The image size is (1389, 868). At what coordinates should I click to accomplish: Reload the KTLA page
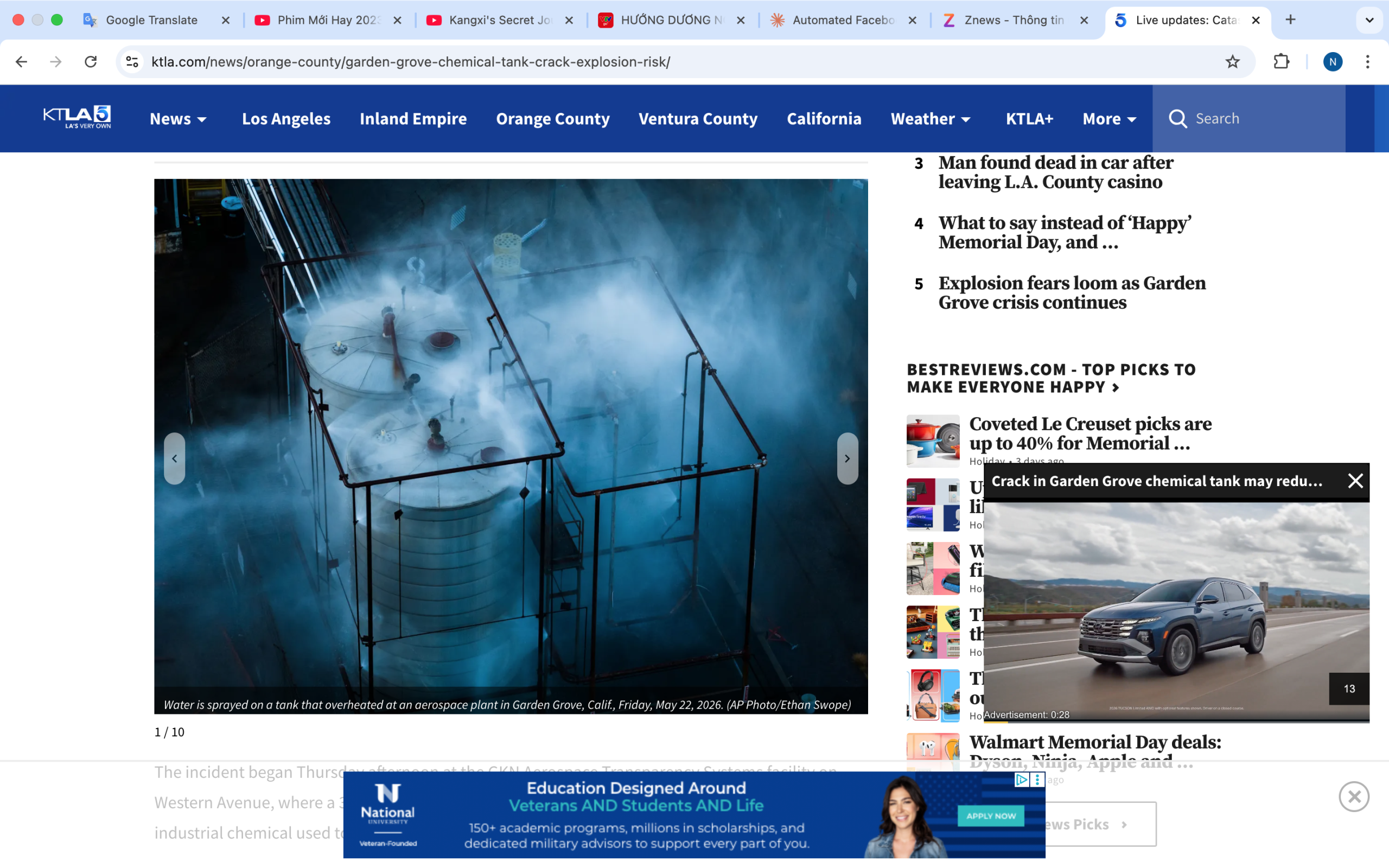pyautogui.click(x=91, y=61)
